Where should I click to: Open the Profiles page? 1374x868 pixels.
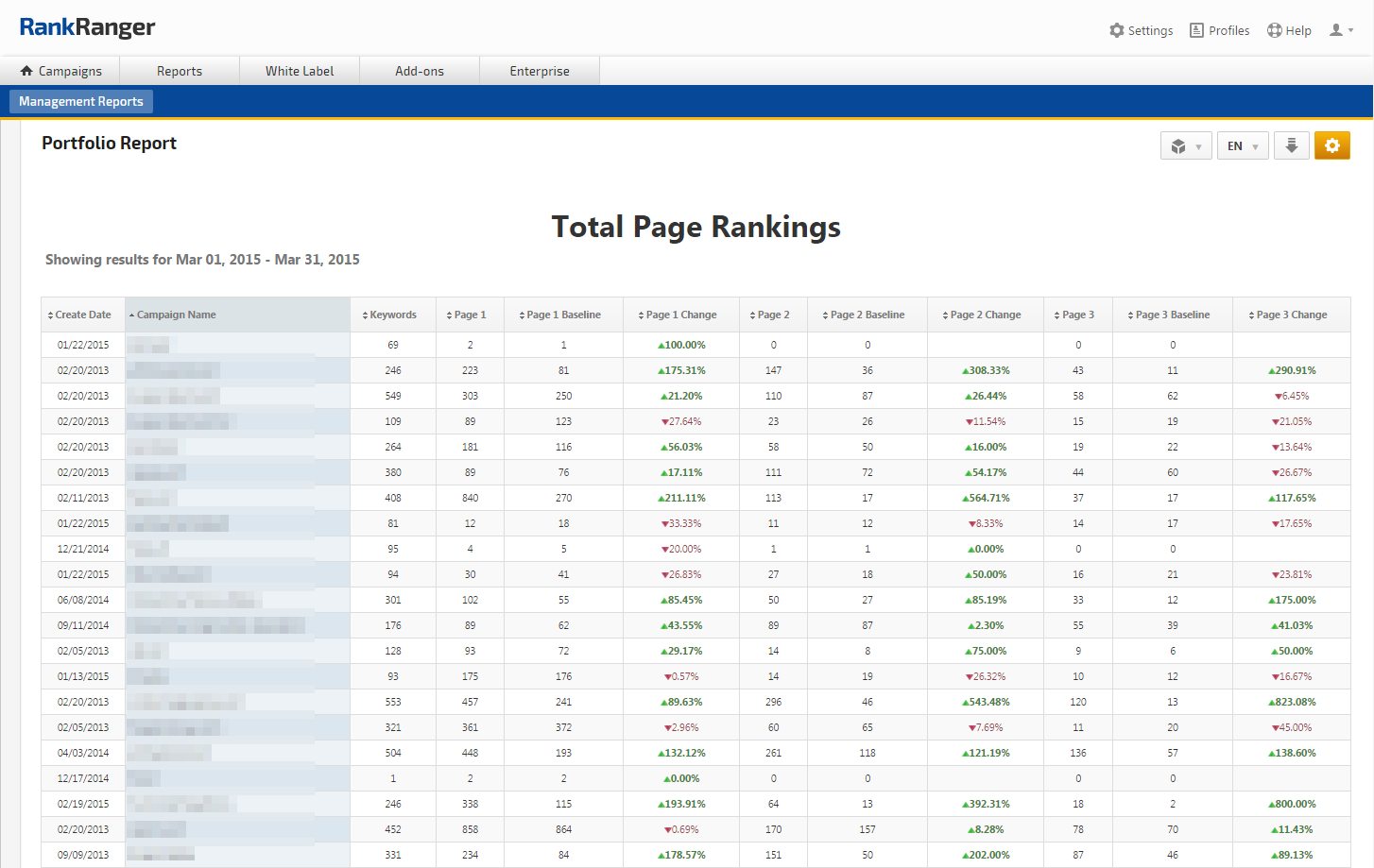click(x=1219, y=30)
